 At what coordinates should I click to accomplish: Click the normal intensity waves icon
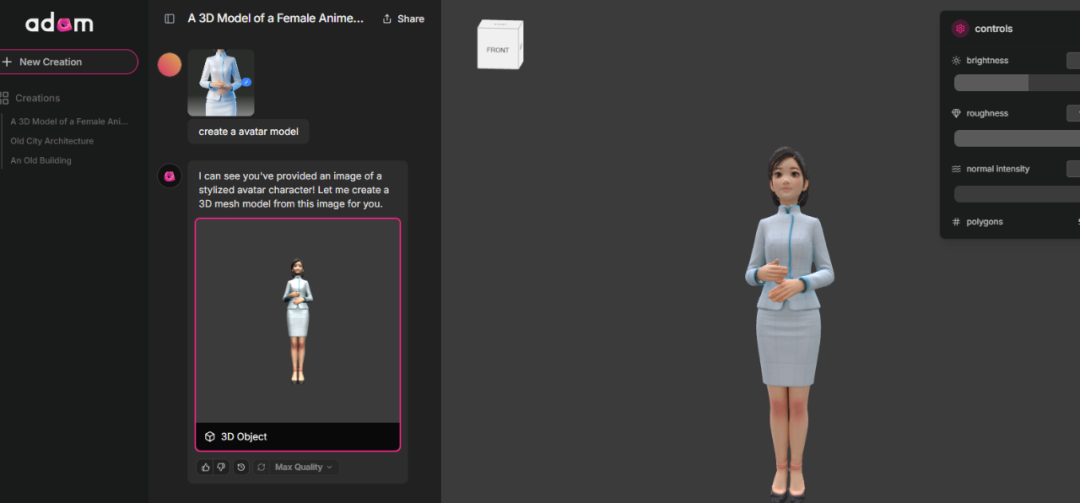[x=956, y=169]
